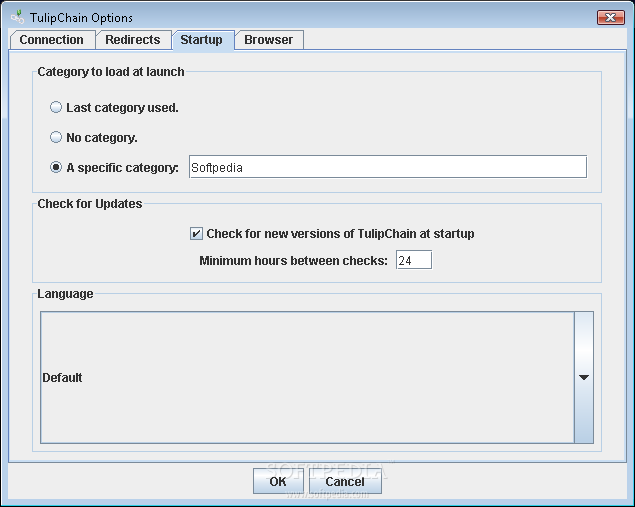Close the TulipChain Options dialog
The image size is (635, 507).
point(610,17)
